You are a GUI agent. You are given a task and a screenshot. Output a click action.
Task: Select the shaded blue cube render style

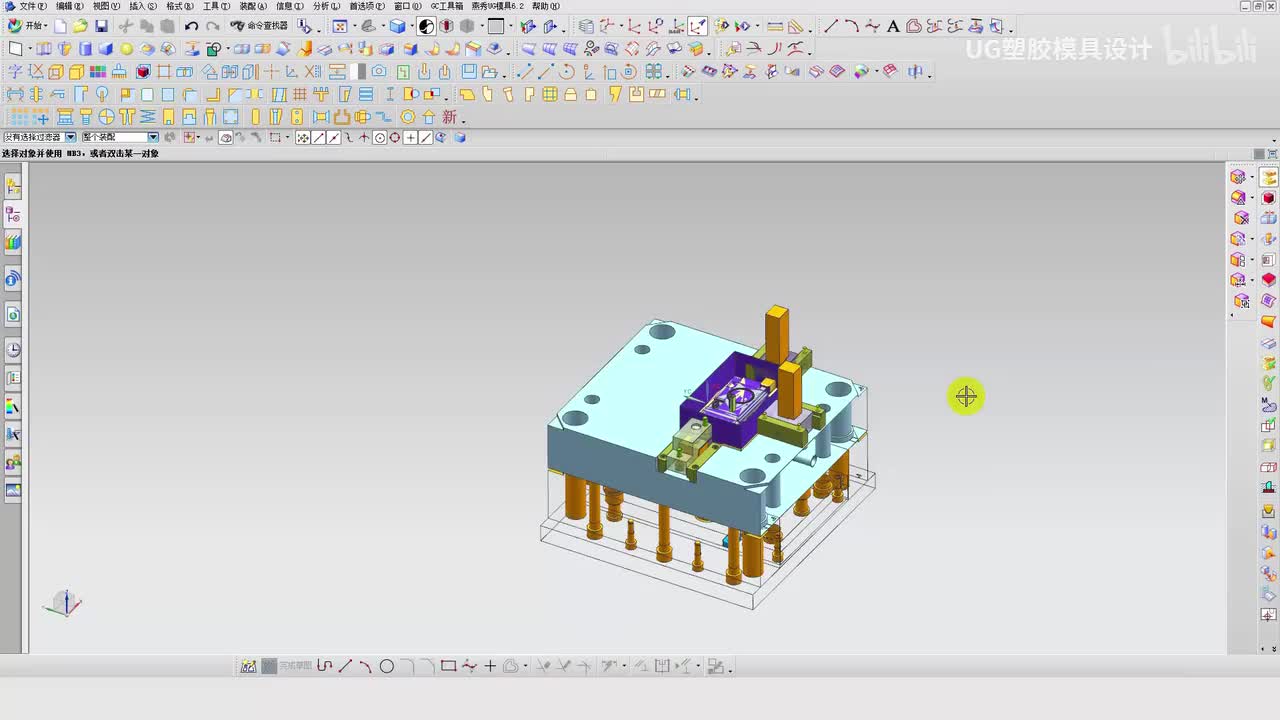point(397,27)
